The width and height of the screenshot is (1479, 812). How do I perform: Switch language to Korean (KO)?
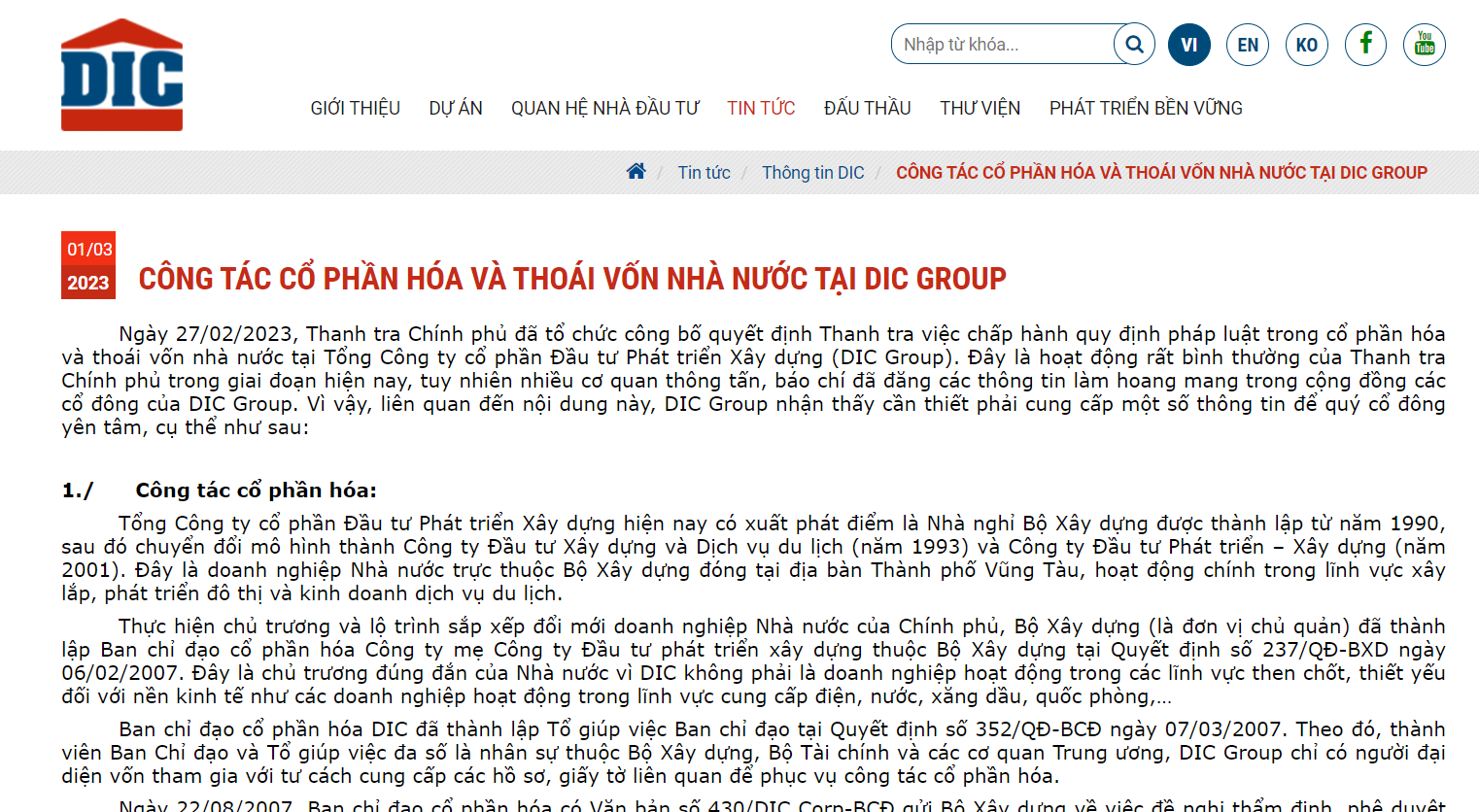click(x=1306, y=45)
